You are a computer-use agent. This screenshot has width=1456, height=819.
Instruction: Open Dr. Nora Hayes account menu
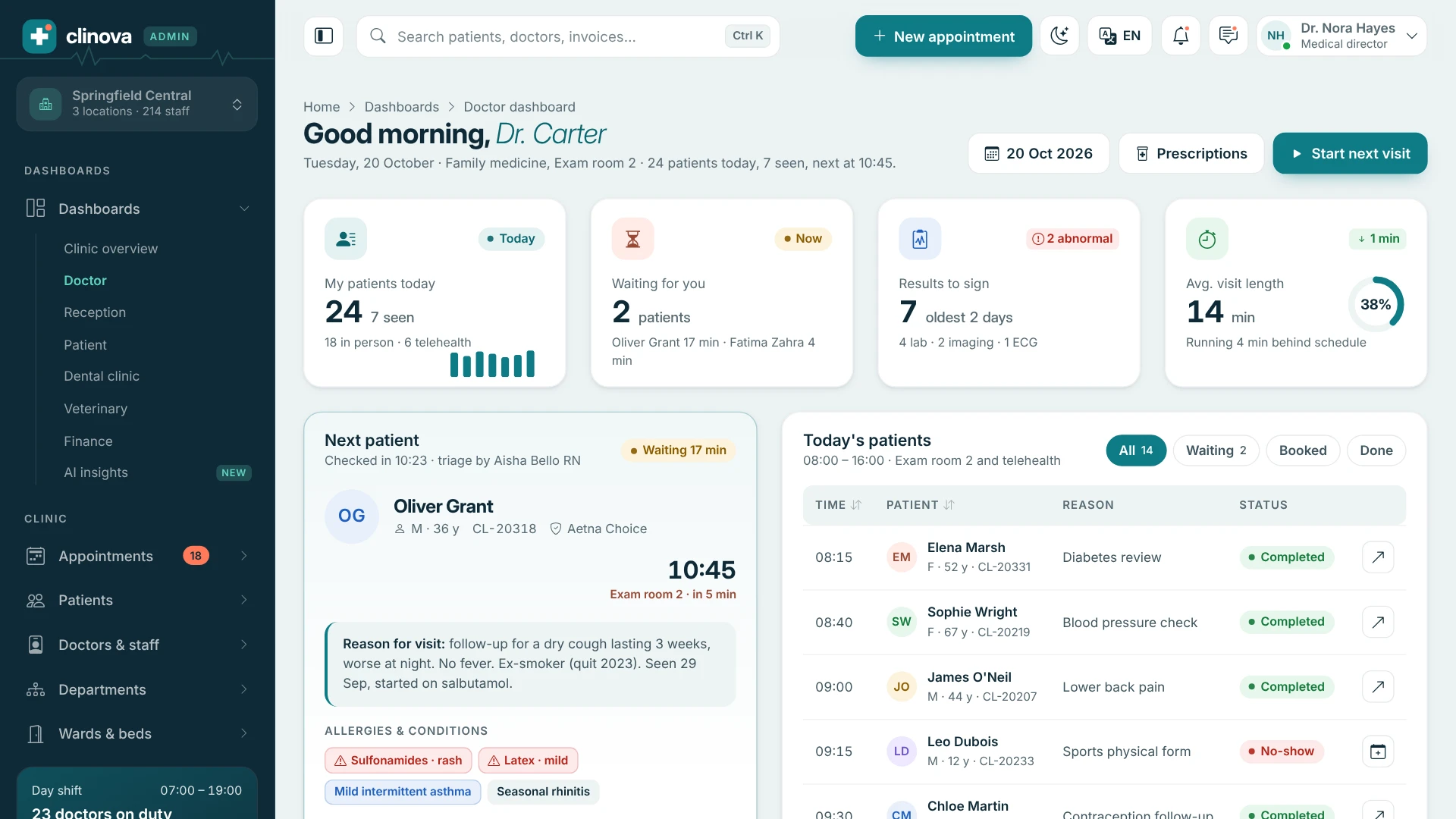[1341, 36]
